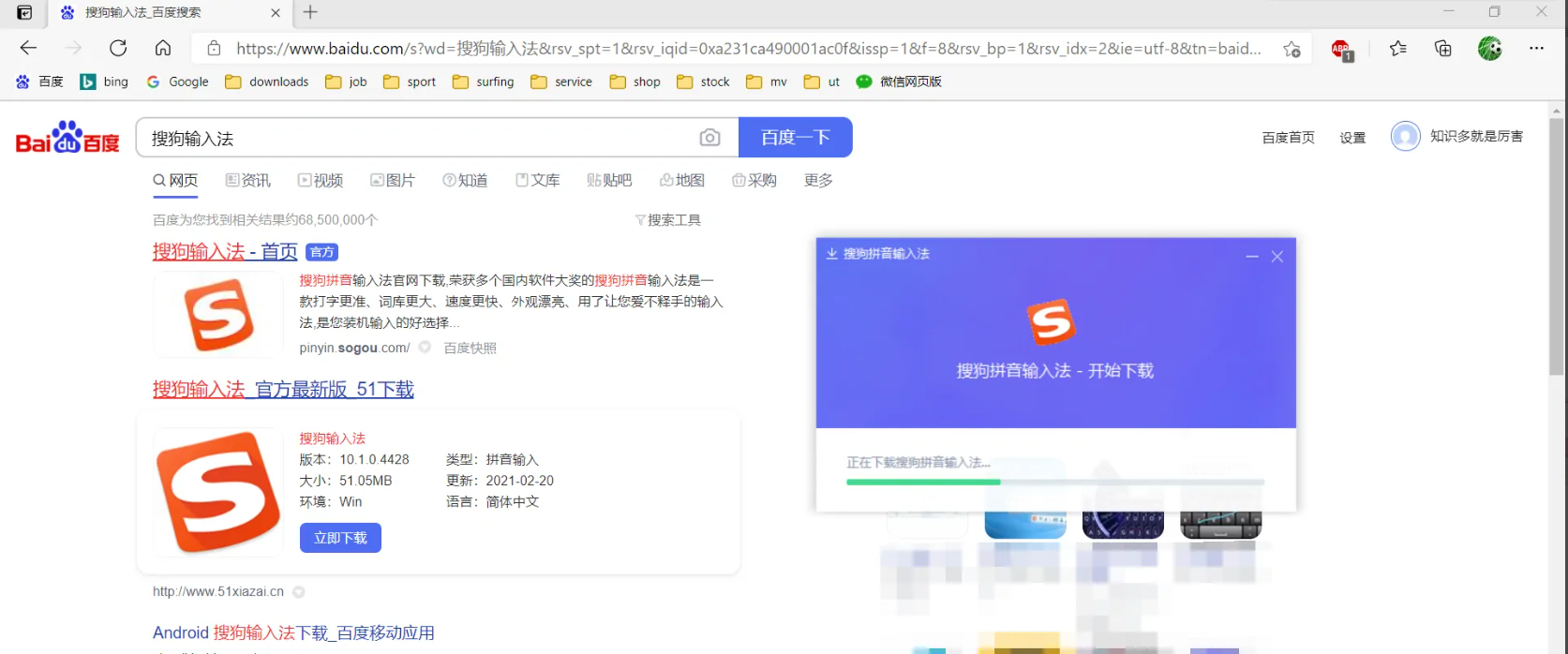This screenshot has height=654, width=1568.
Task: Switch to the 图片 tab
Action: 393,180
